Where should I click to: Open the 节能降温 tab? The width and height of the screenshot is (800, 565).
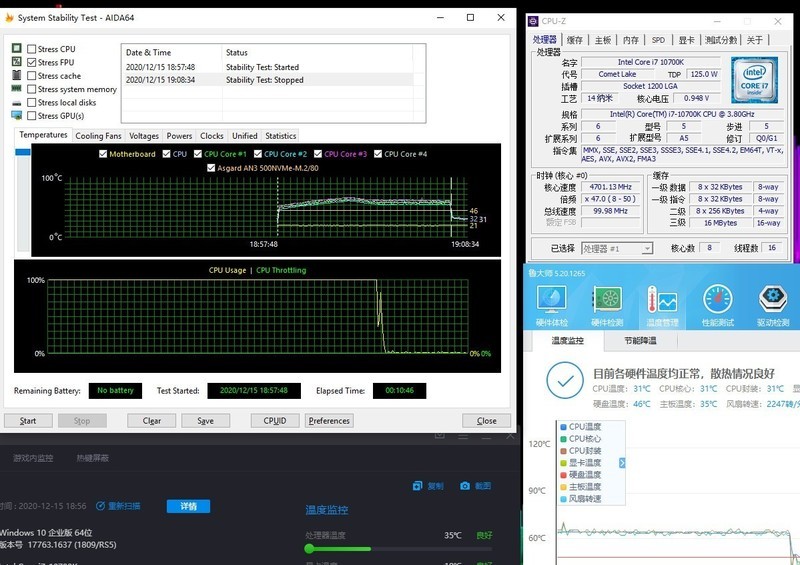(x=640, y=341)
